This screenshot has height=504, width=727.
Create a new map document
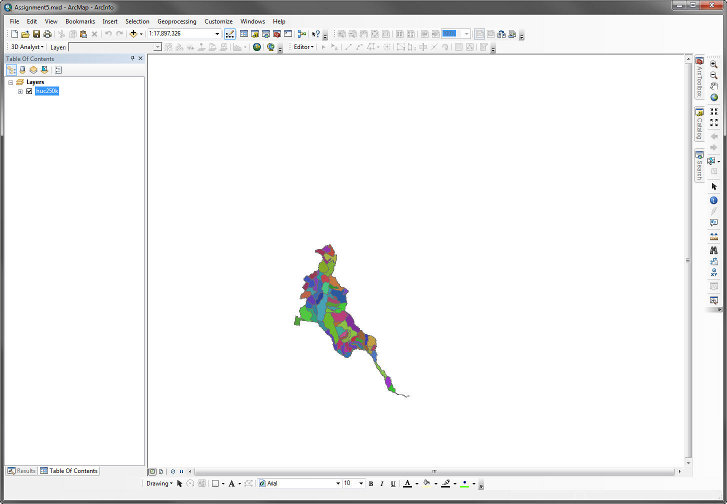14,34
